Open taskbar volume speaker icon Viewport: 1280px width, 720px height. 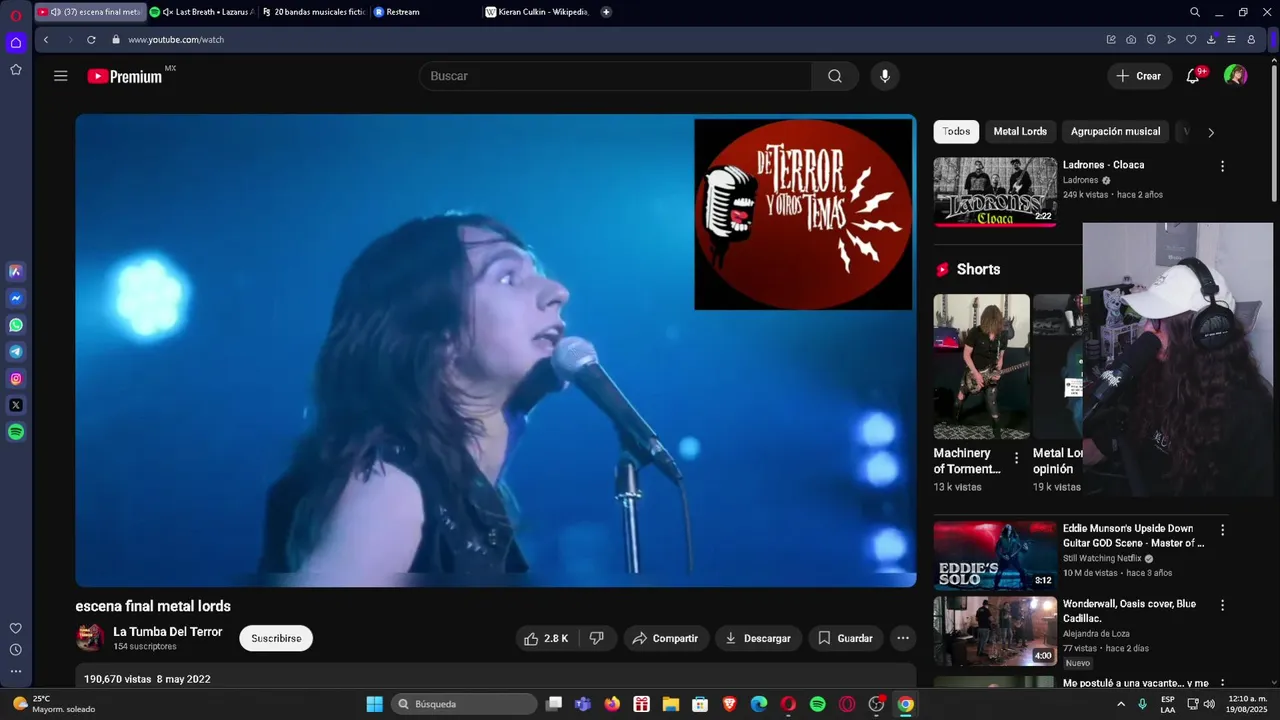point(1209,704)
